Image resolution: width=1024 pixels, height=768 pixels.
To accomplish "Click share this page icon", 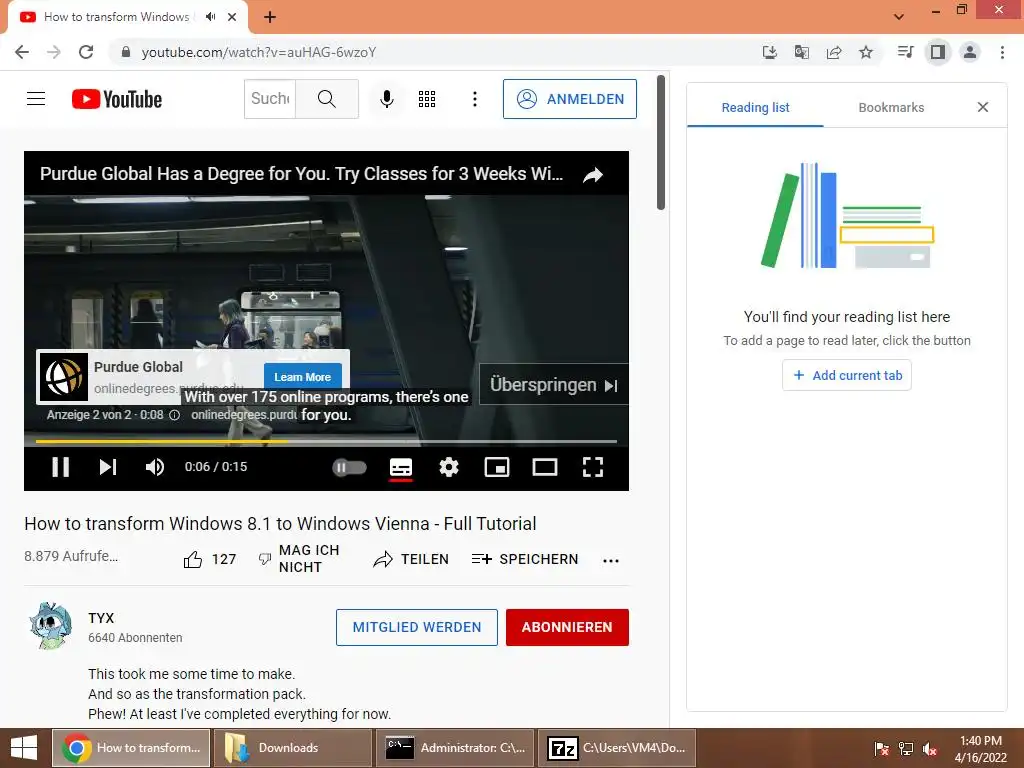I will coord(834,52).
